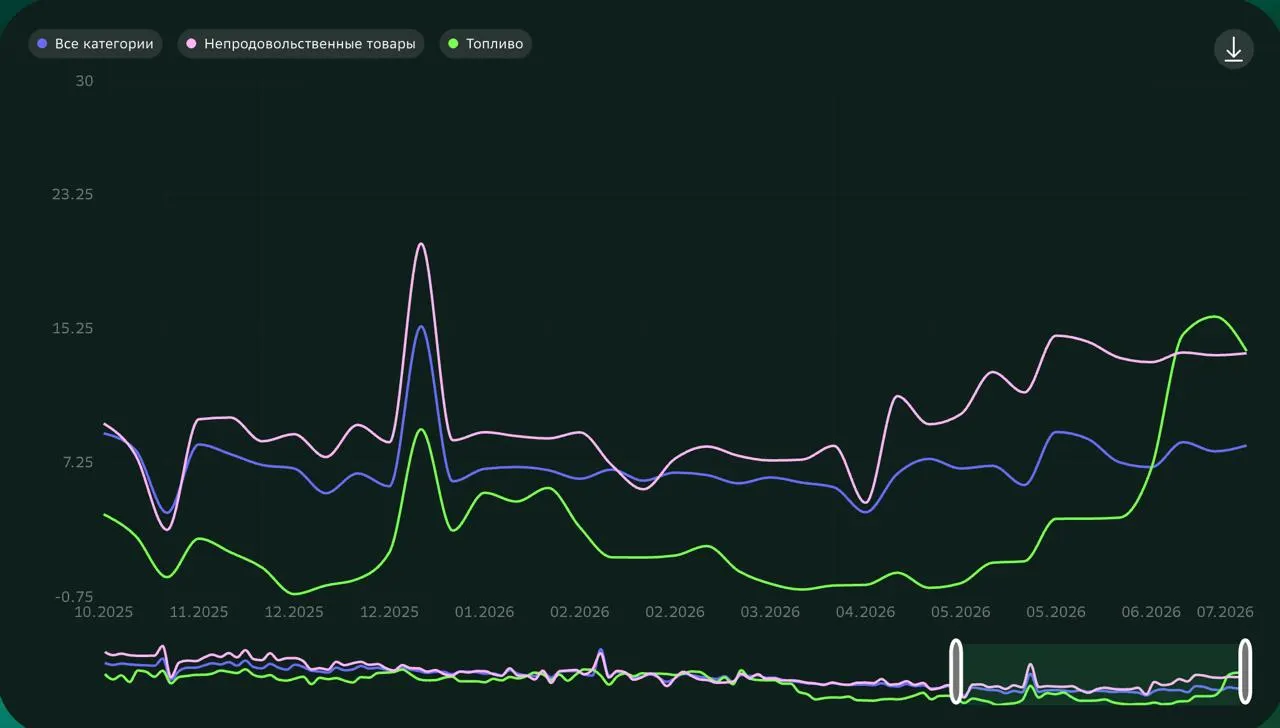
Task: Click the 07.2026 x-axis label
Action: pyautogui.click(x=1225, y=612)
